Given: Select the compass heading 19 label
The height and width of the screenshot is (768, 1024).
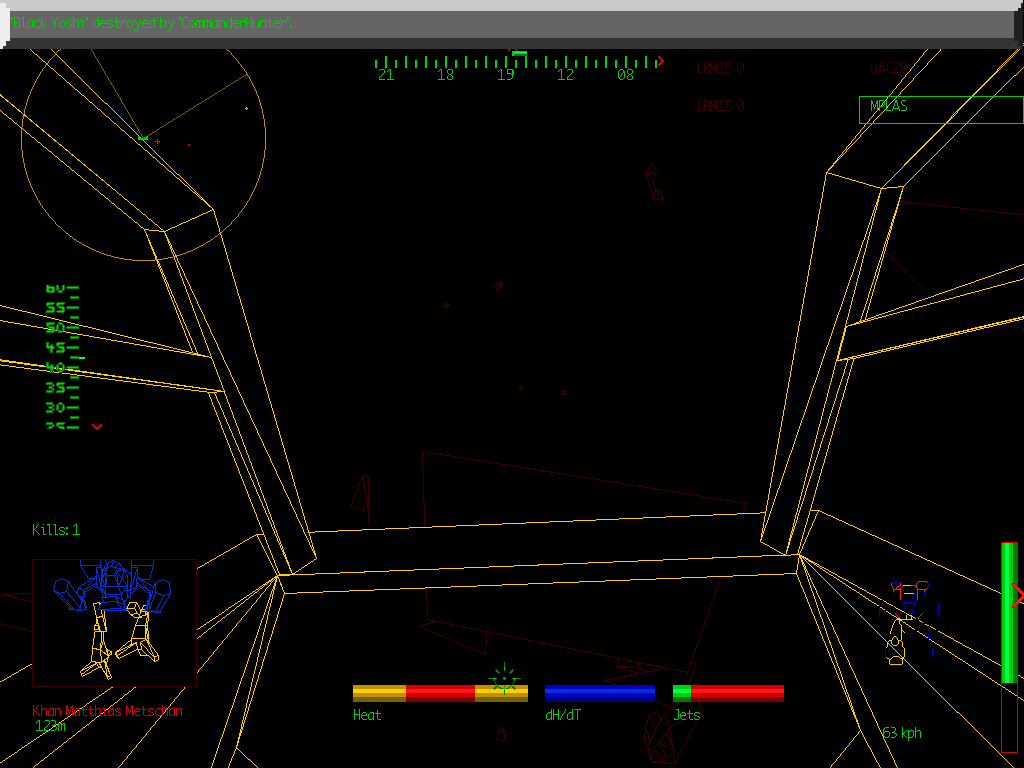Looking at the screenshot, I should click(x=505, y=74).
